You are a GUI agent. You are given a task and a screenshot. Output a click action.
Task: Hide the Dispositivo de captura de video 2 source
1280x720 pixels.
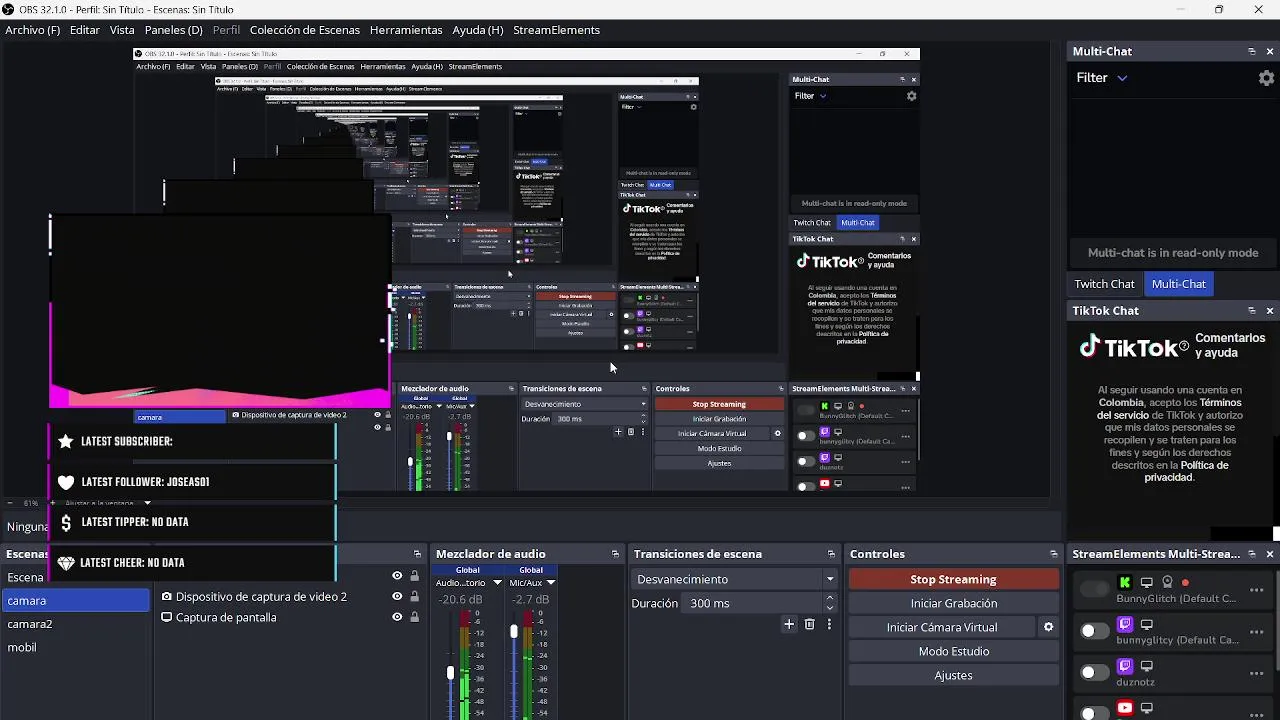(397, 597)
